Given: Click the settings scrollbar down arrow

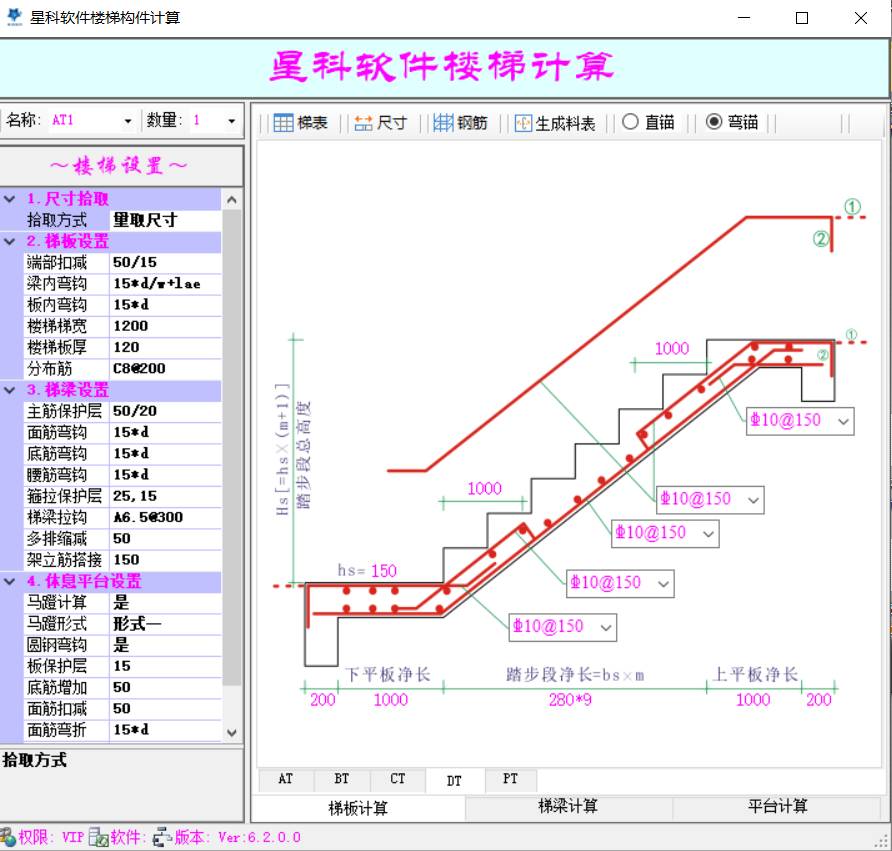Looking at the screenshot, I should coord(232,733).
